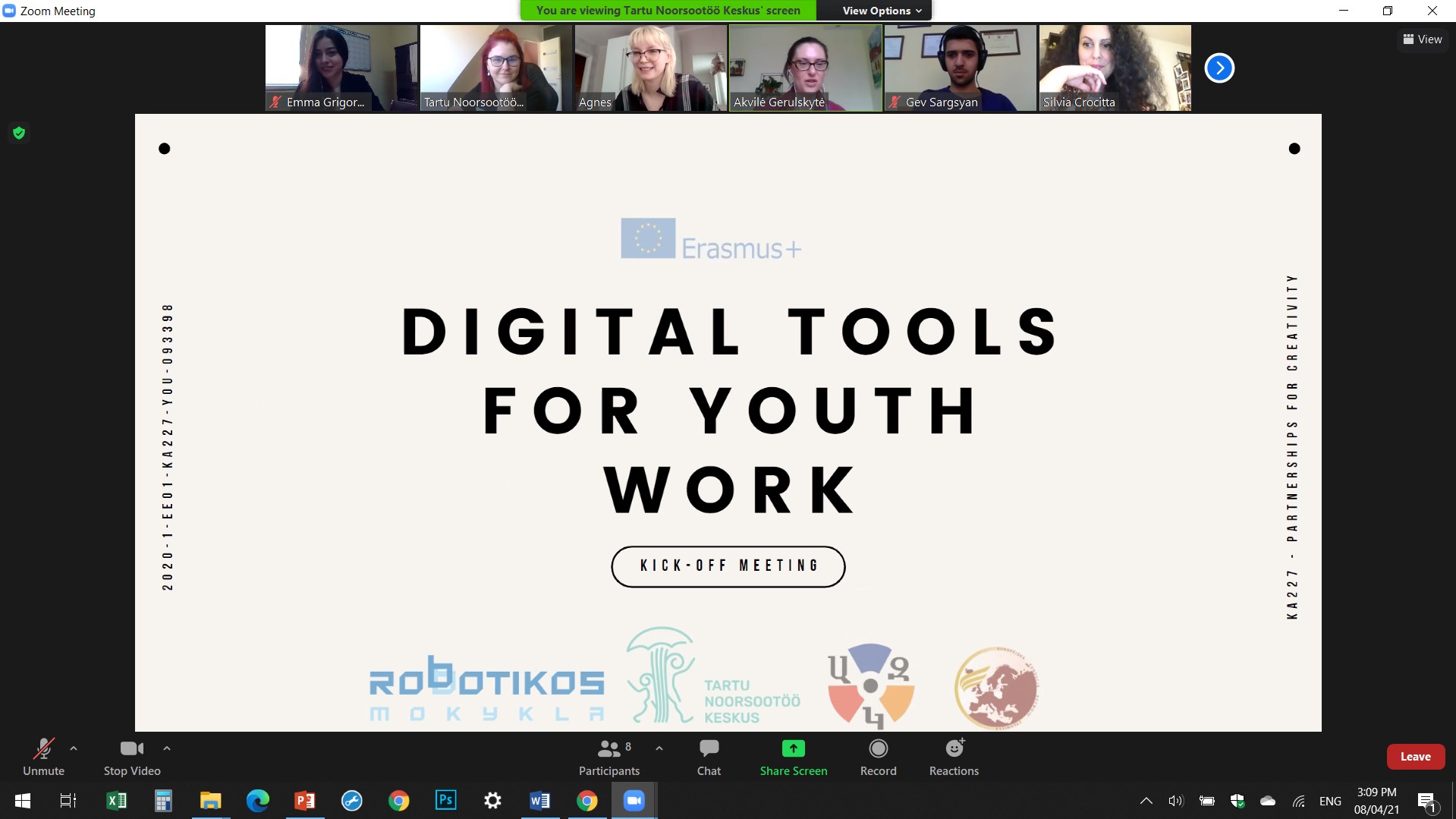Open the clock showing 3:09 PM

[x=1376, y=801]
